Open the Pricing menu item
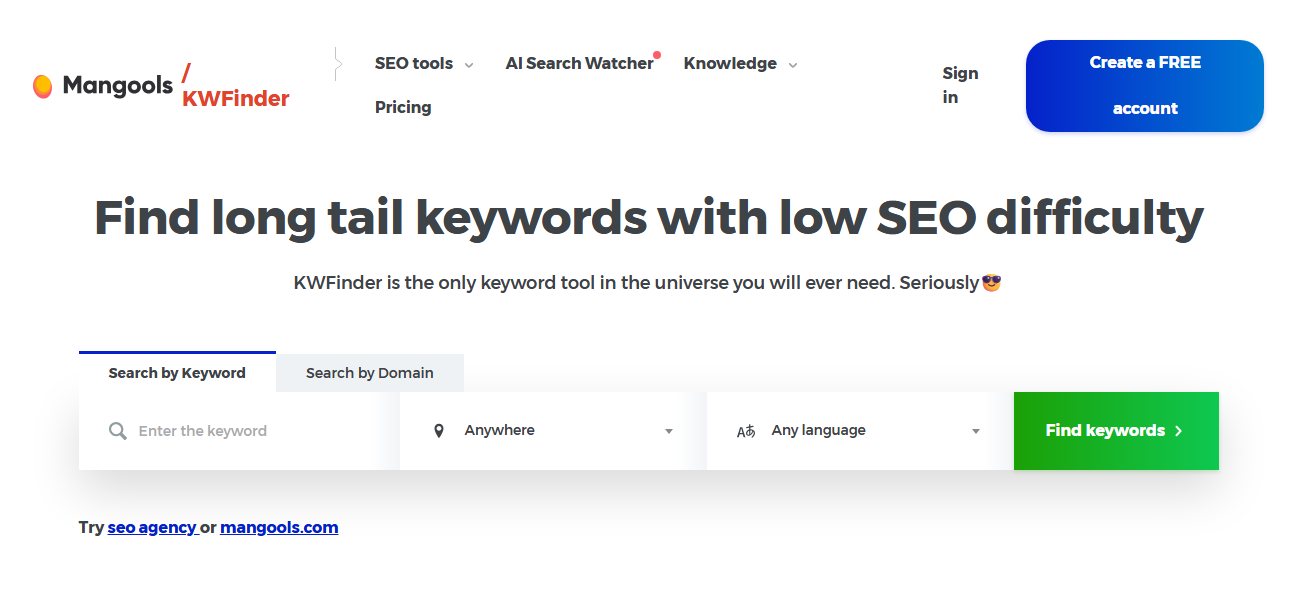The width and height of the screenshot is (1297, 612). point(403,107)
